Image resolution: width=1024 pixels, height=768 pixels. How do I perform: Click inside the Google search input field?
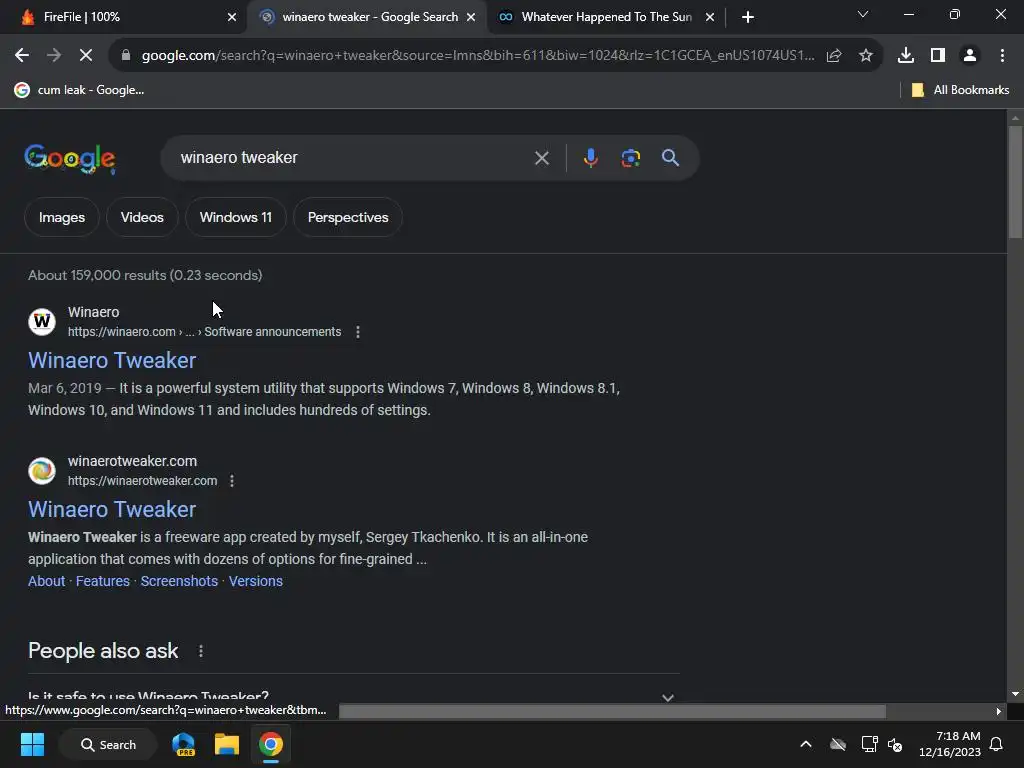[x=353, y=158]
